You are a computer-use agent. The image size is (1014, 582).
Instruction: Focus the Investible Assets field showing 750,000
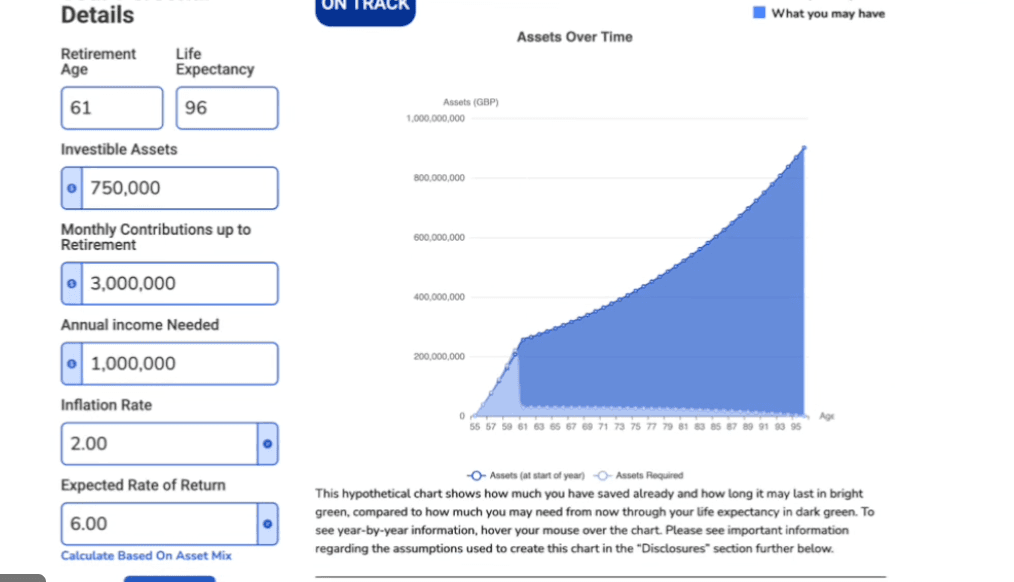[178, 188]
